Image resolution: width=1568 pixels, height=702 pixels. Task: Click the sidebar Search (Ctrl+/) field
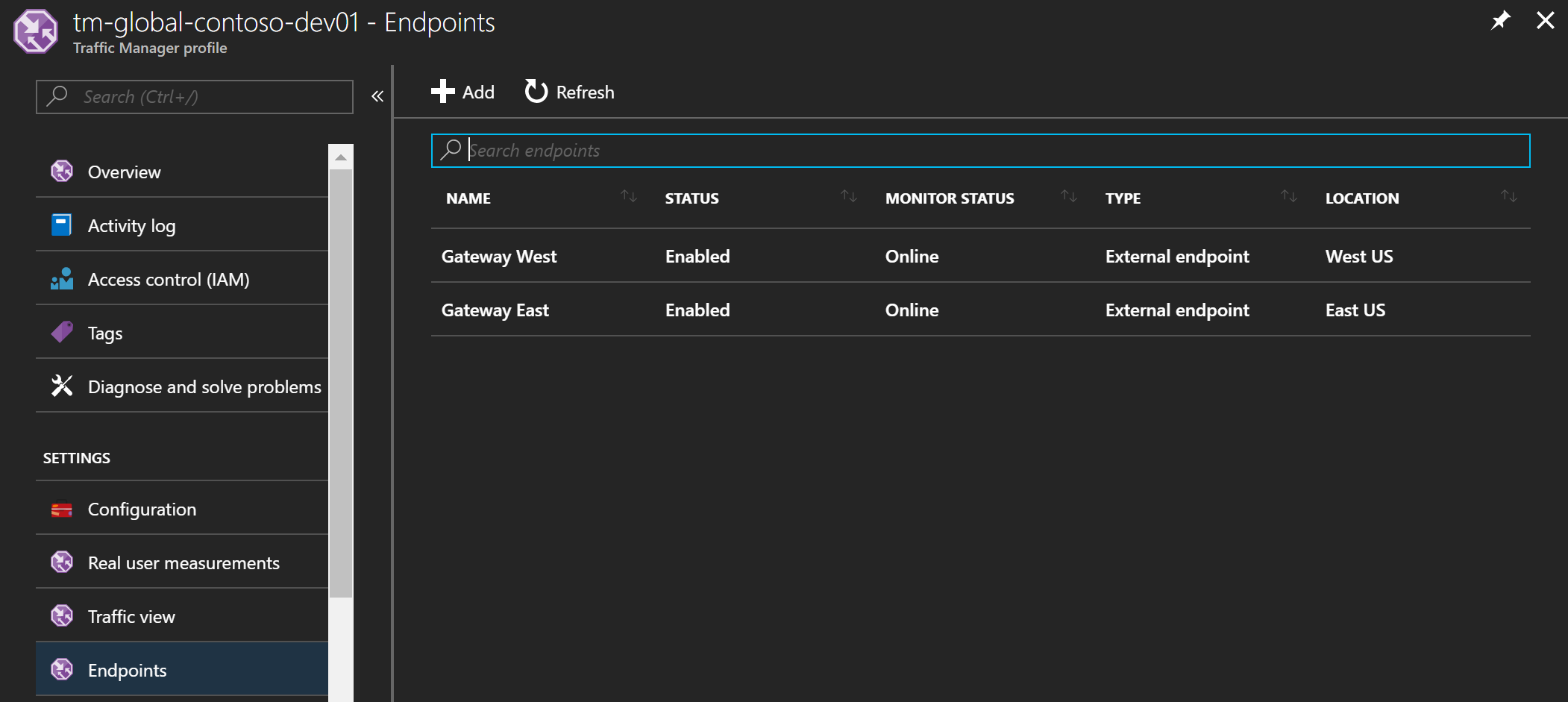(195, 97)
